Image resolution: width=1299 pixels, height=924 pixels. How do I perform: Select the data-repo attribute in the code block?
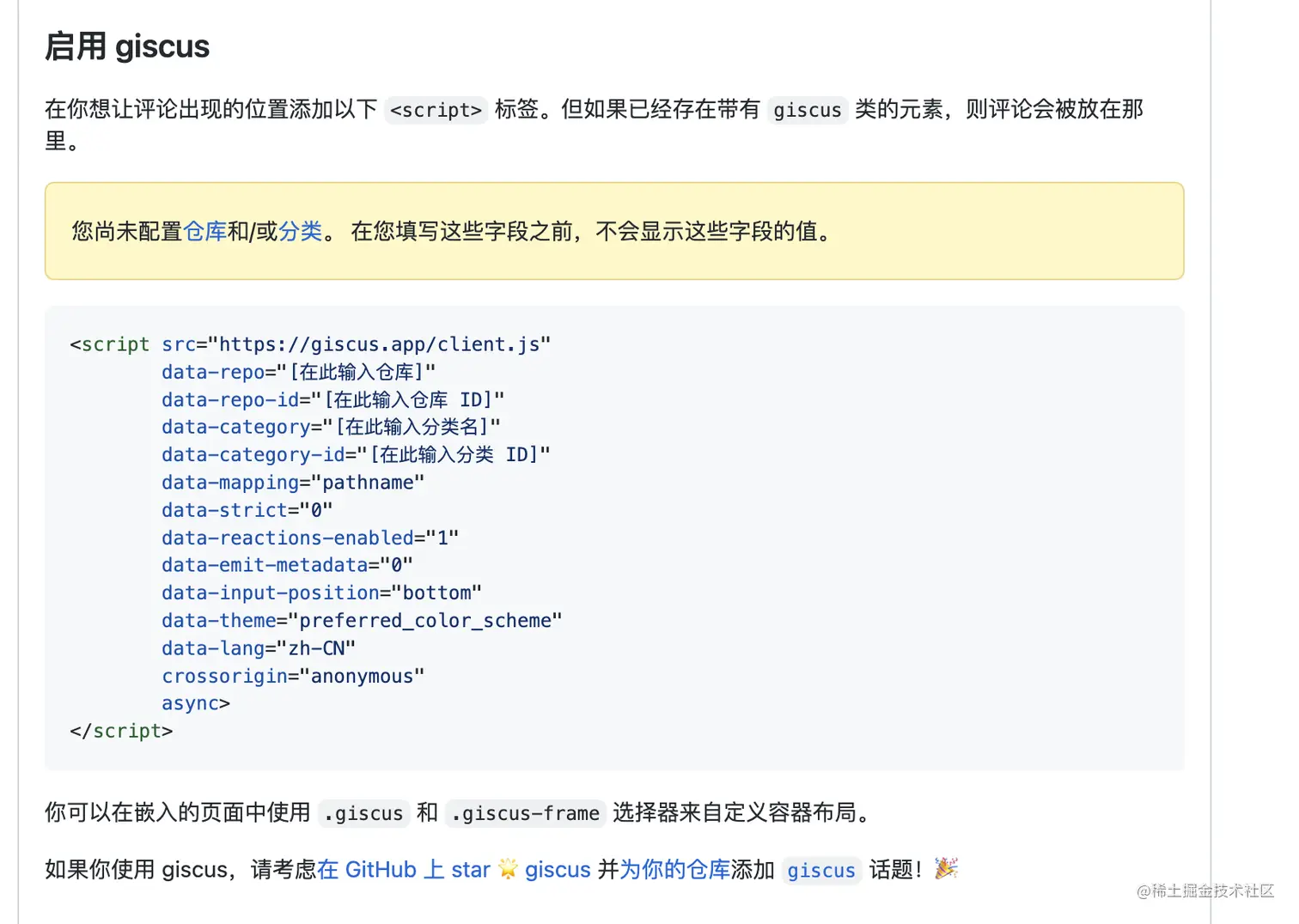point(213,372)
